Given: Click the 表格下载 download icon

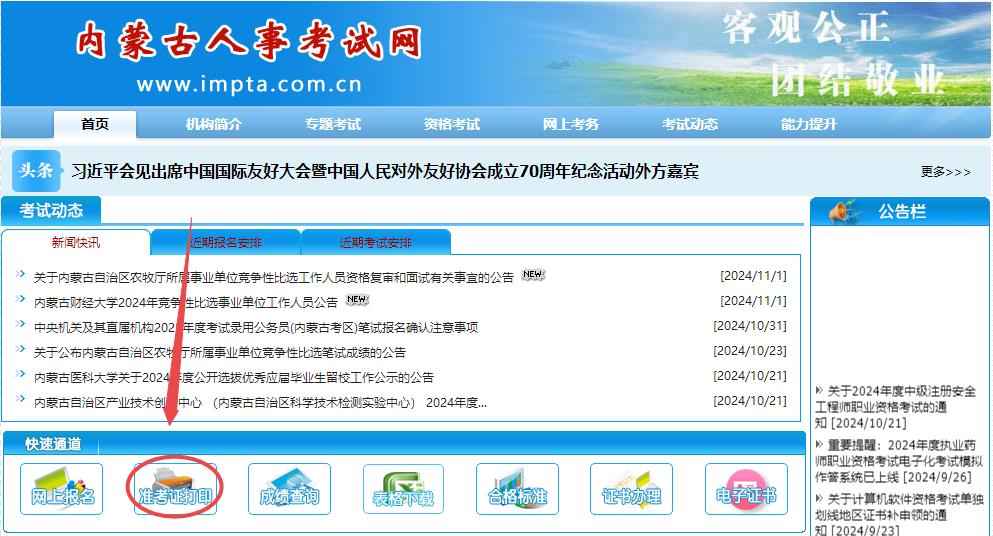Looking at the screenshot, I should (x=403, y=489).
